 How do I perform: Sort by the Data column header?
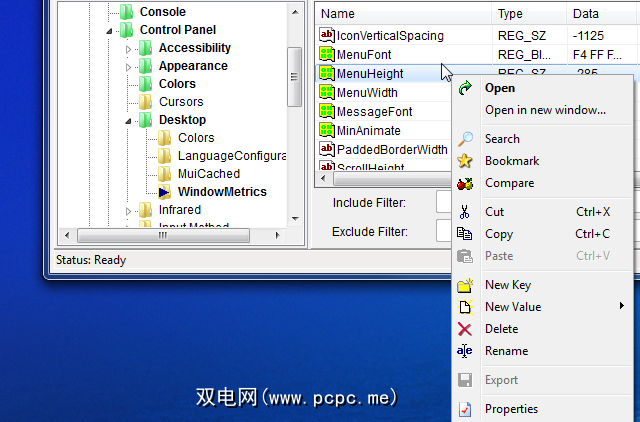click(603, 14)
